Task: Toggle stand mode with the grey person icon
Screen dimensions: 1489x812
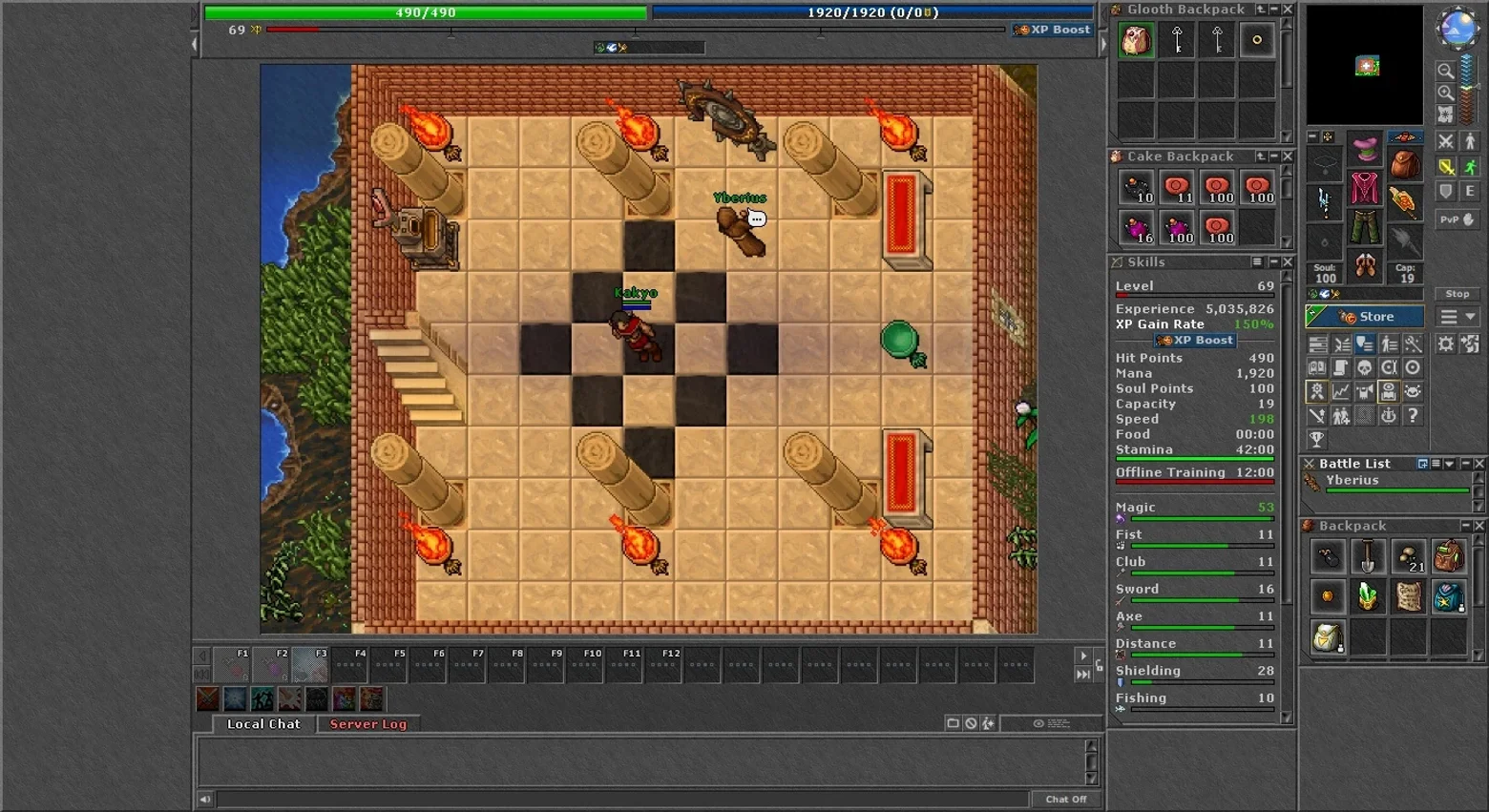Action: click(x=1470, y=141)
